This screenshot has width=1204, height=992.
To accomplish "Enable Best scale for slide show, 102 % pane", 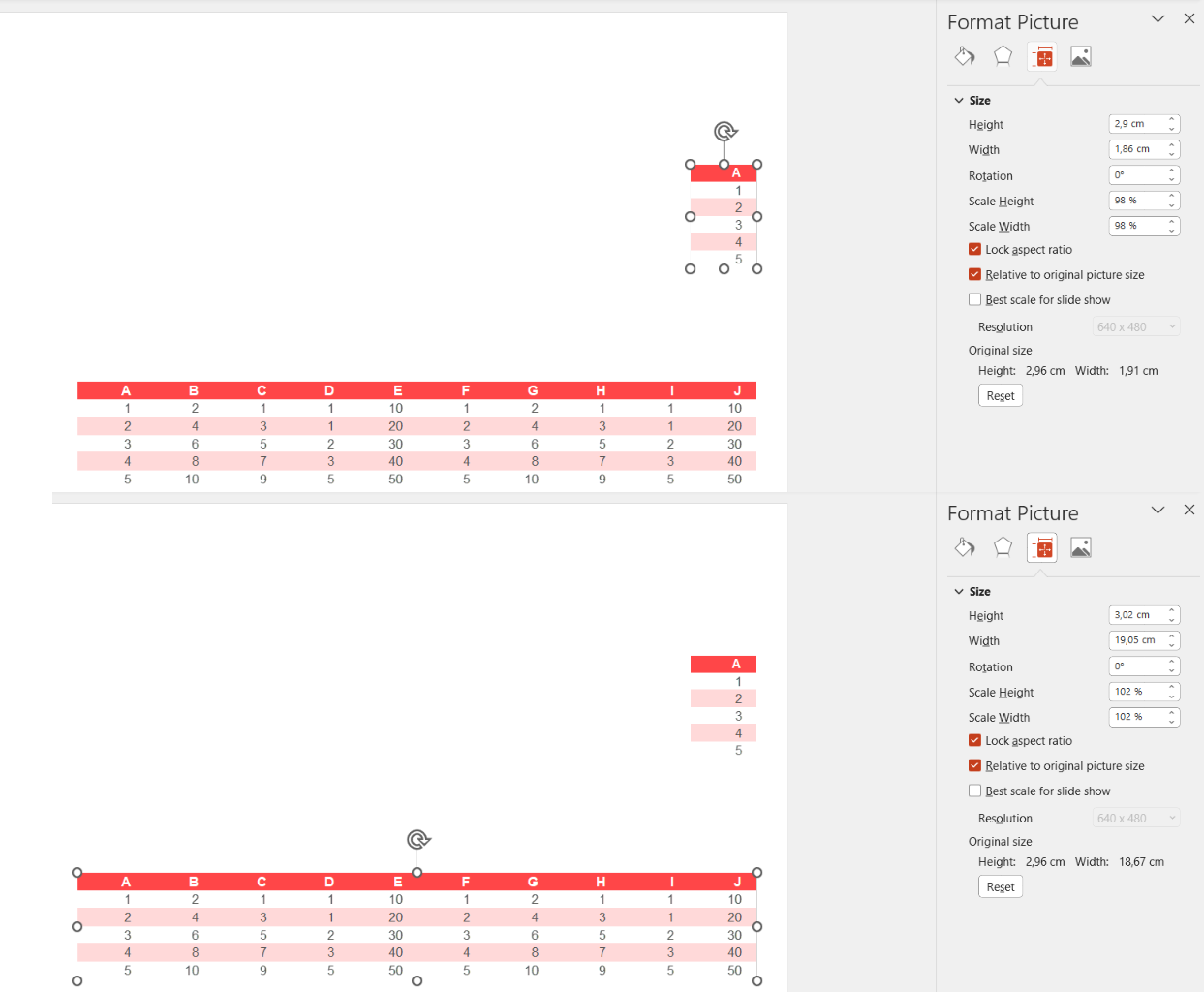I will tap(974, 790).
